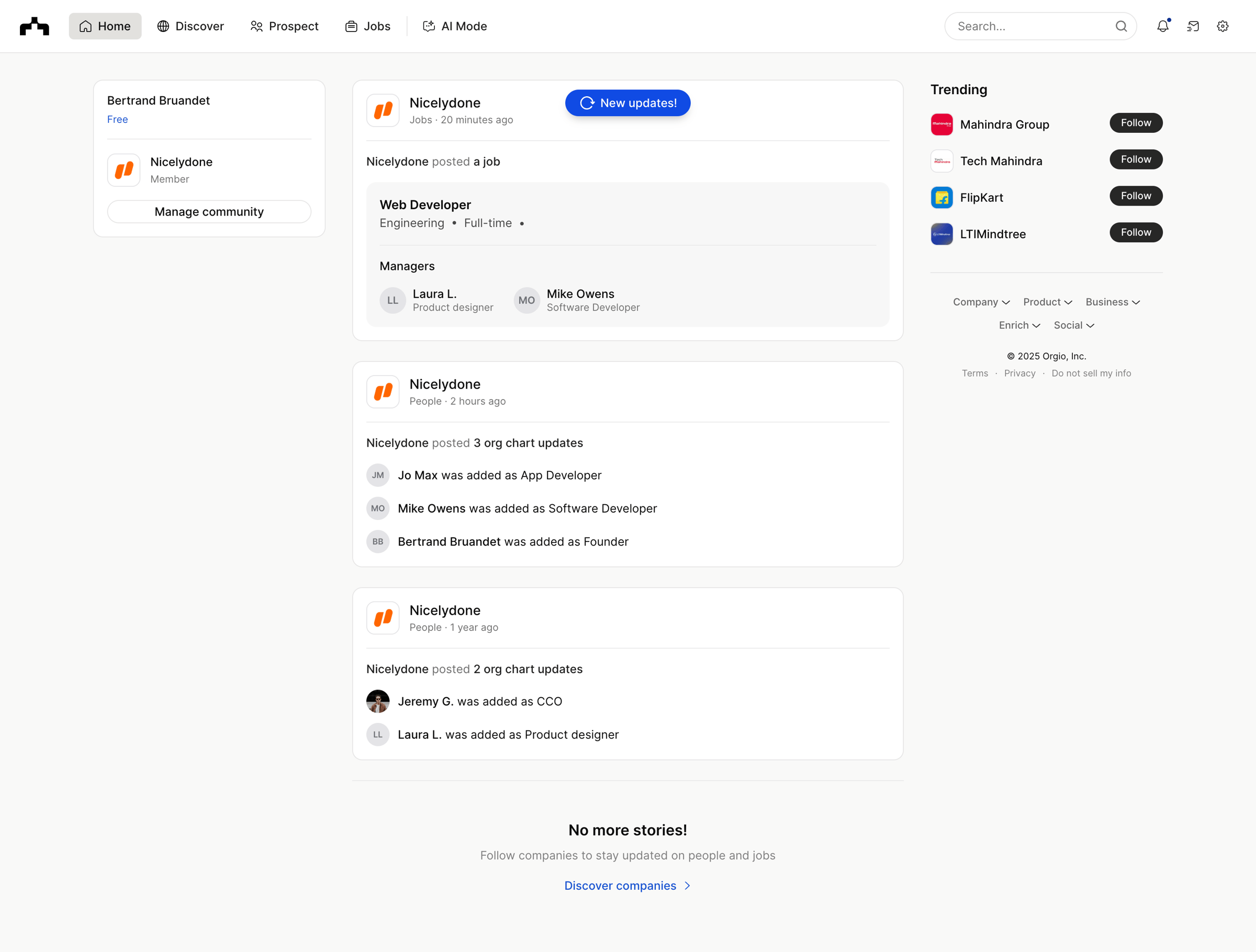Open the Discover companies link

point(627,886)
